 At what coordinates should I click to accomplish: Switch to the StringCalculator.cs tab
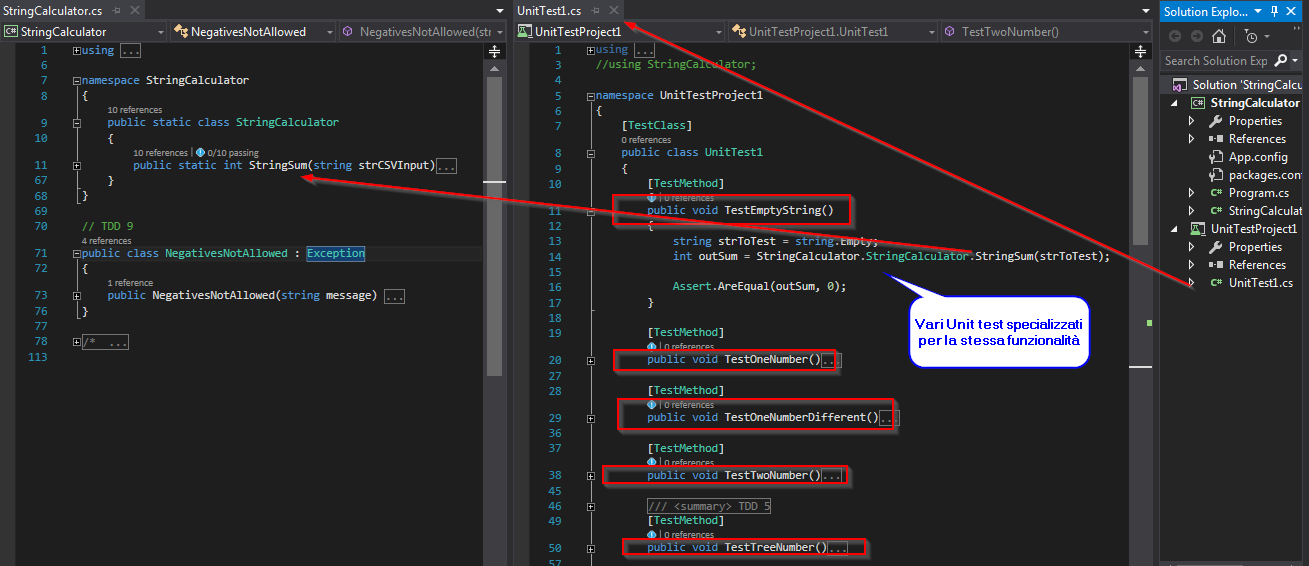(x=53, y=10)
